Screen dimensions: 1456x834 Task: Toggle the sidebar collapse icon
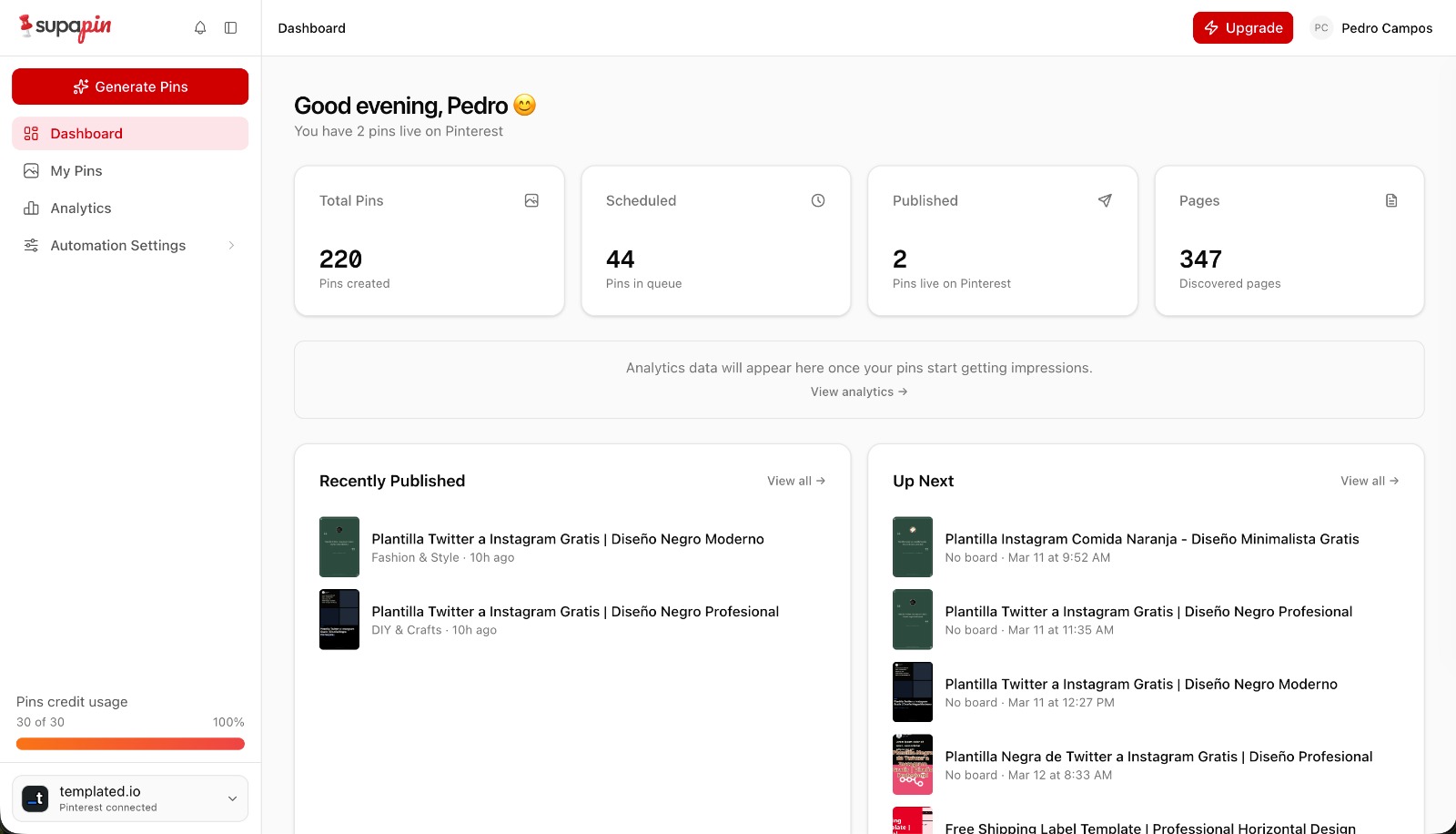(x=231, y=28)
